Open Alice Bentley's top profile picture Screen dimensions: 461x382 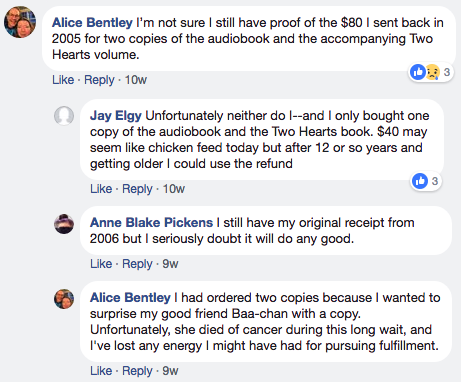tap(20, 22)
